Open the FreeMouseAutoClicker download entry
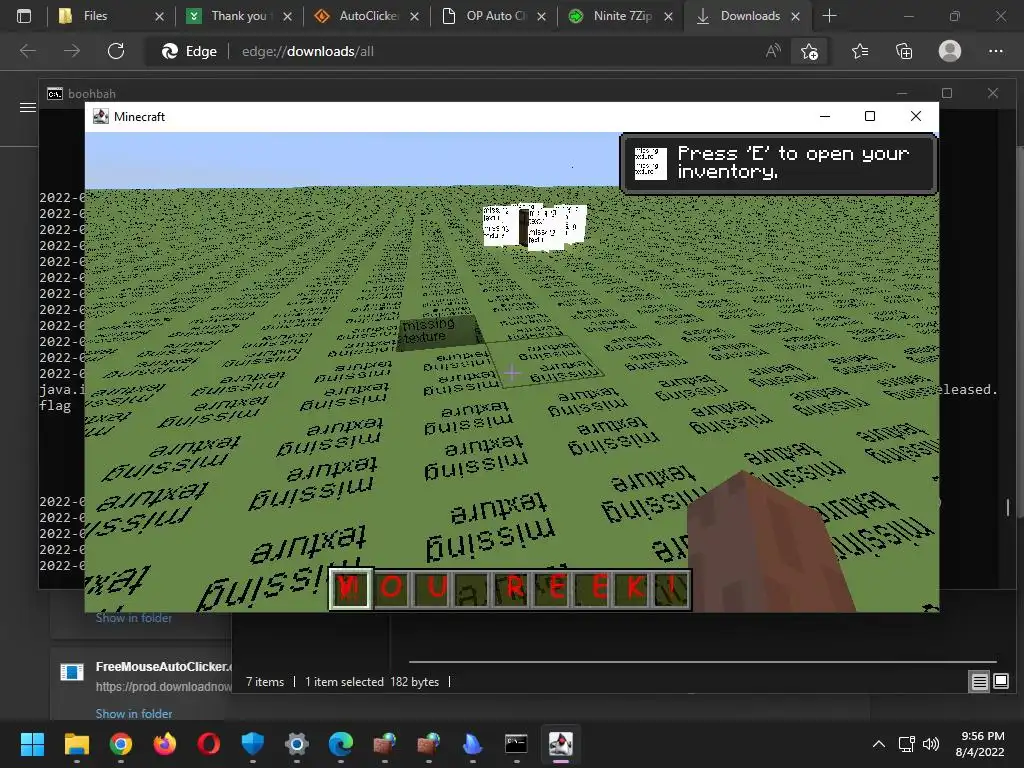The width and height of the screenshot is (1024, 768). click(x=163, y=667)
